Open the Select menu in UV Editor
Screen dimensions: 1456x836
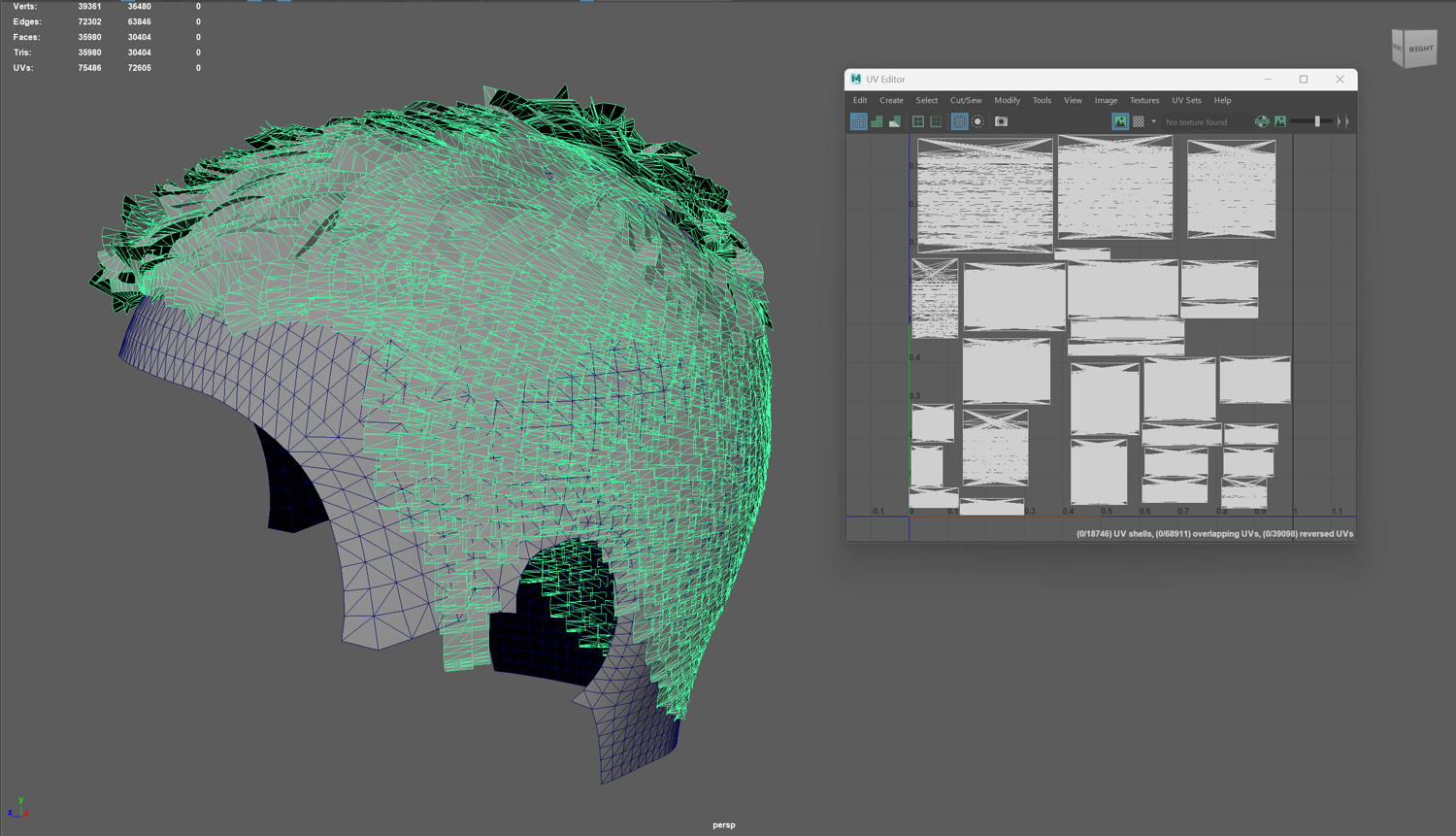[927, 100]
